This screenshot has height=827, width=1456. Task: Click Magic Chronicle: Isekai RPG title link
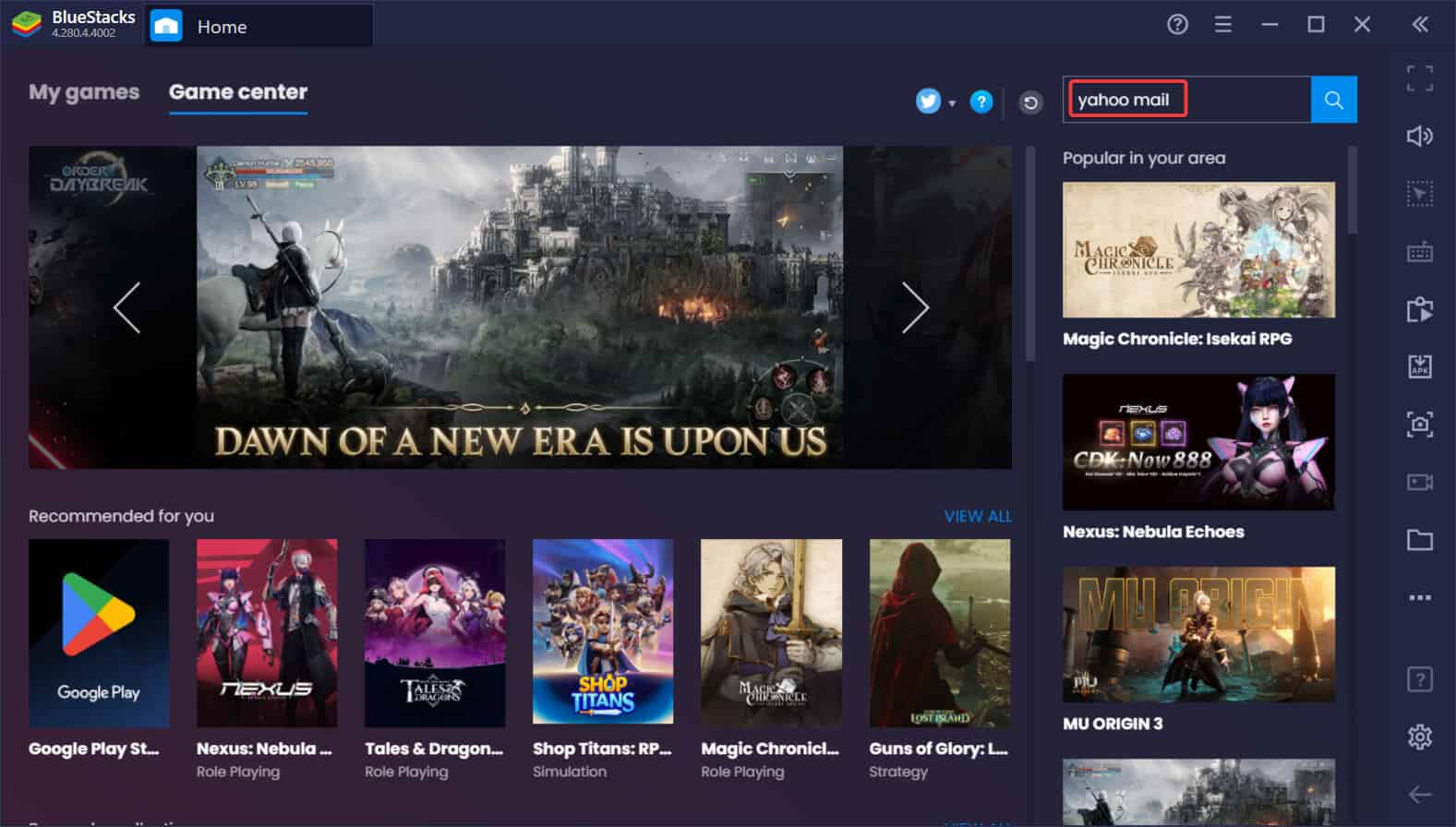pyautogui.click(x=1177, y=339)
